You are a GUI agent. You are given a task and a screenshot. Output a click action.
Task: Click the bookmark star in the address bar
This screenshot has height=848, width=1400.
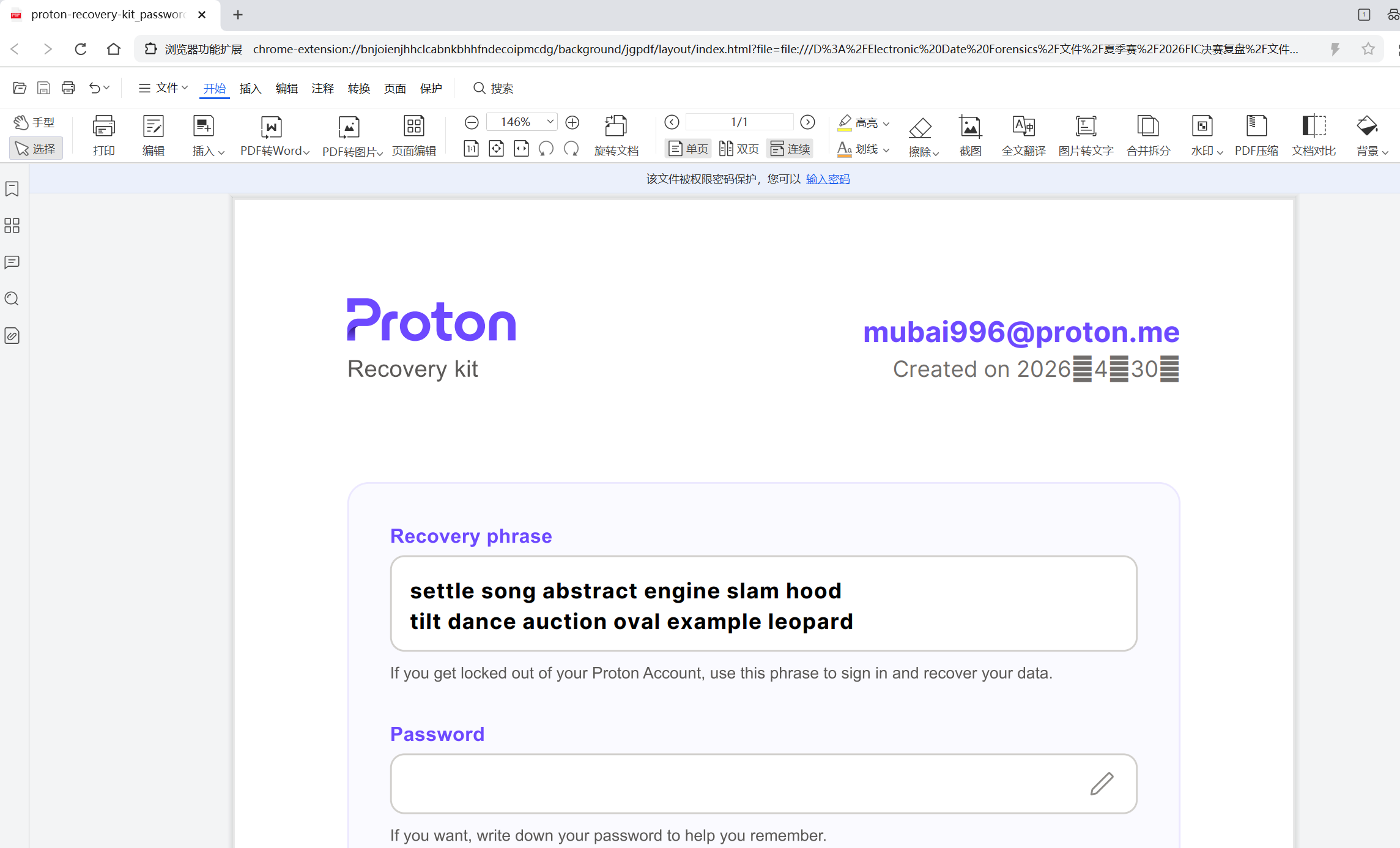pos(1368,49)
